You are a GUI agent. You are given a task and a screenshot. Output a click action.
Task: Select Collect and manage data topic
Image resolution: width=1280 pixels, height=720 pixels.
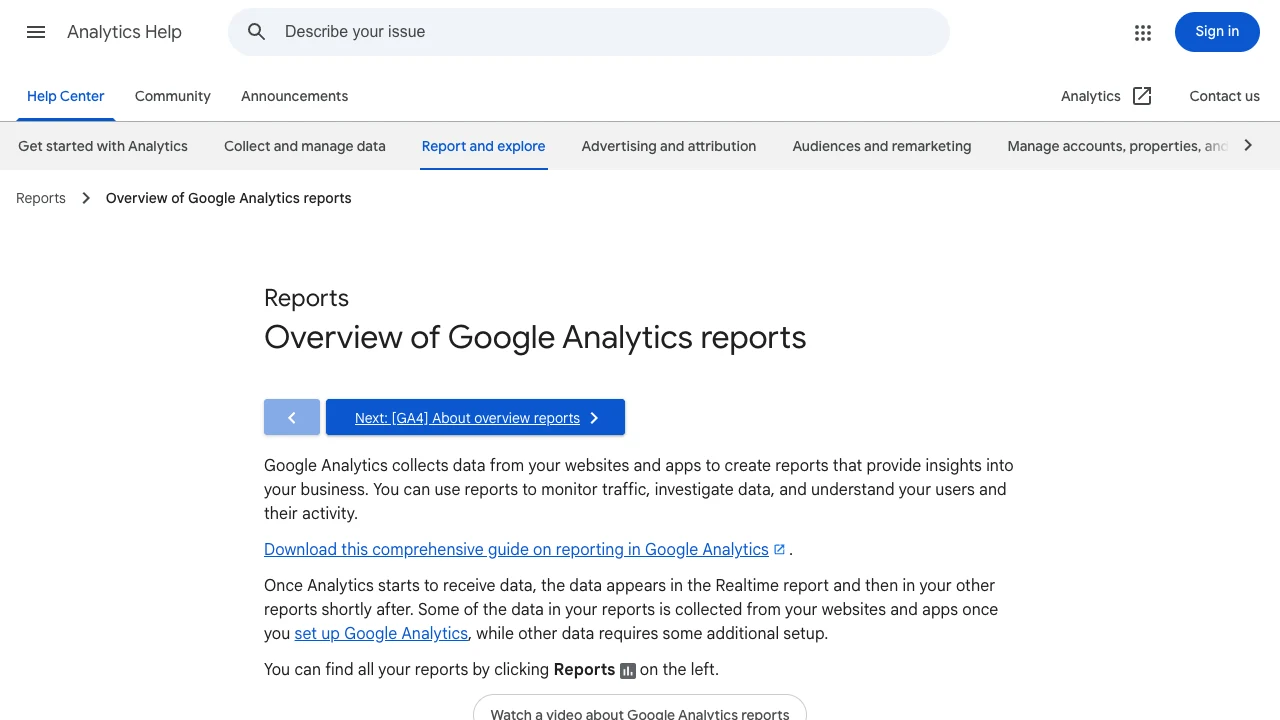(x=305, y=146)
